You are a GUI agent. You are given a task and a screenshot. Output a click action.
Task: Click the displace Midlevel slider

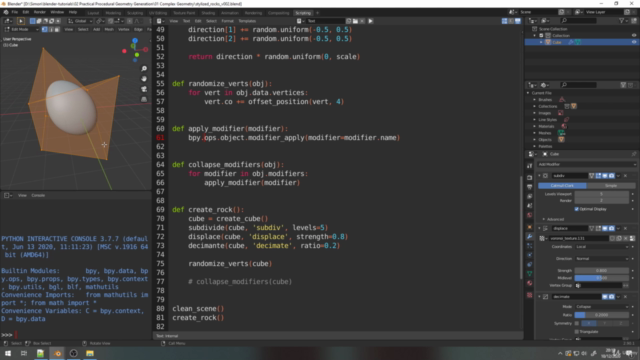[602, 278]
